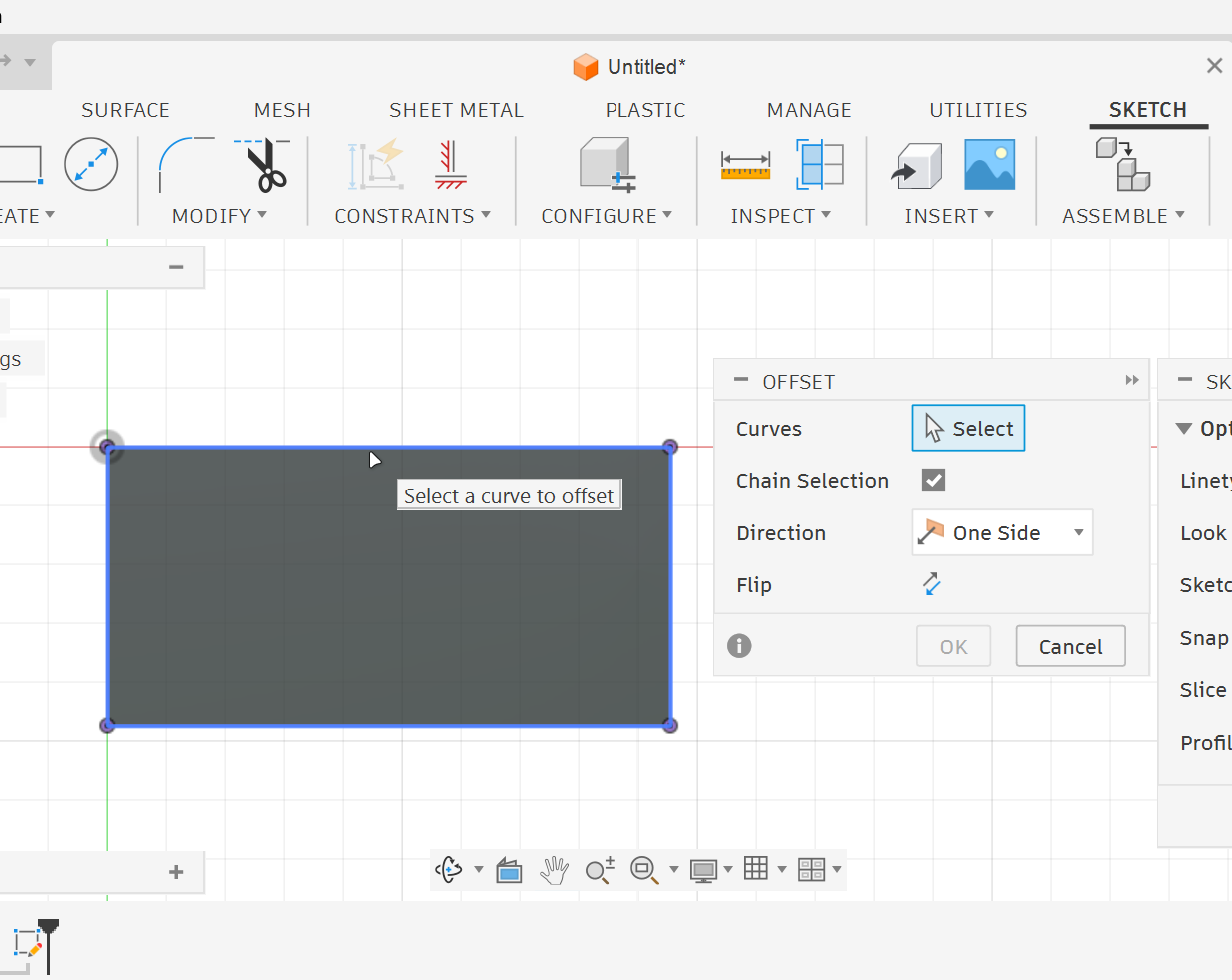This screenshot has height=980, width=1232.
Task: Expand the comments panel plus button
Action: pyautogui.click(x=176, y=872)
